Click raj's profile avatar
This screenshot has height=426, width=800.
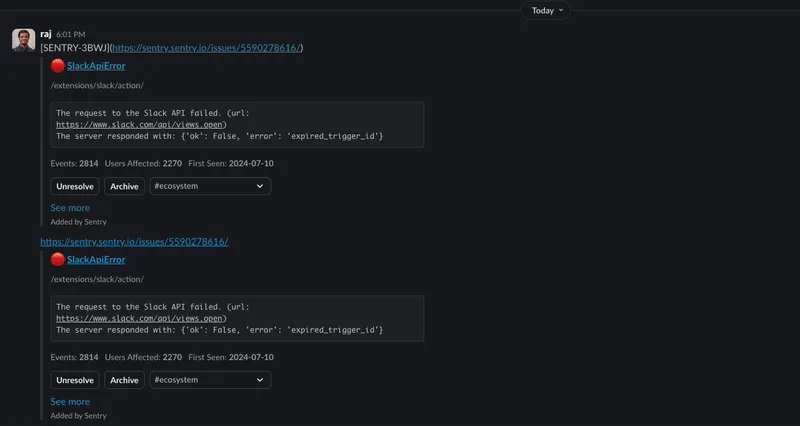tap(23, 40)
